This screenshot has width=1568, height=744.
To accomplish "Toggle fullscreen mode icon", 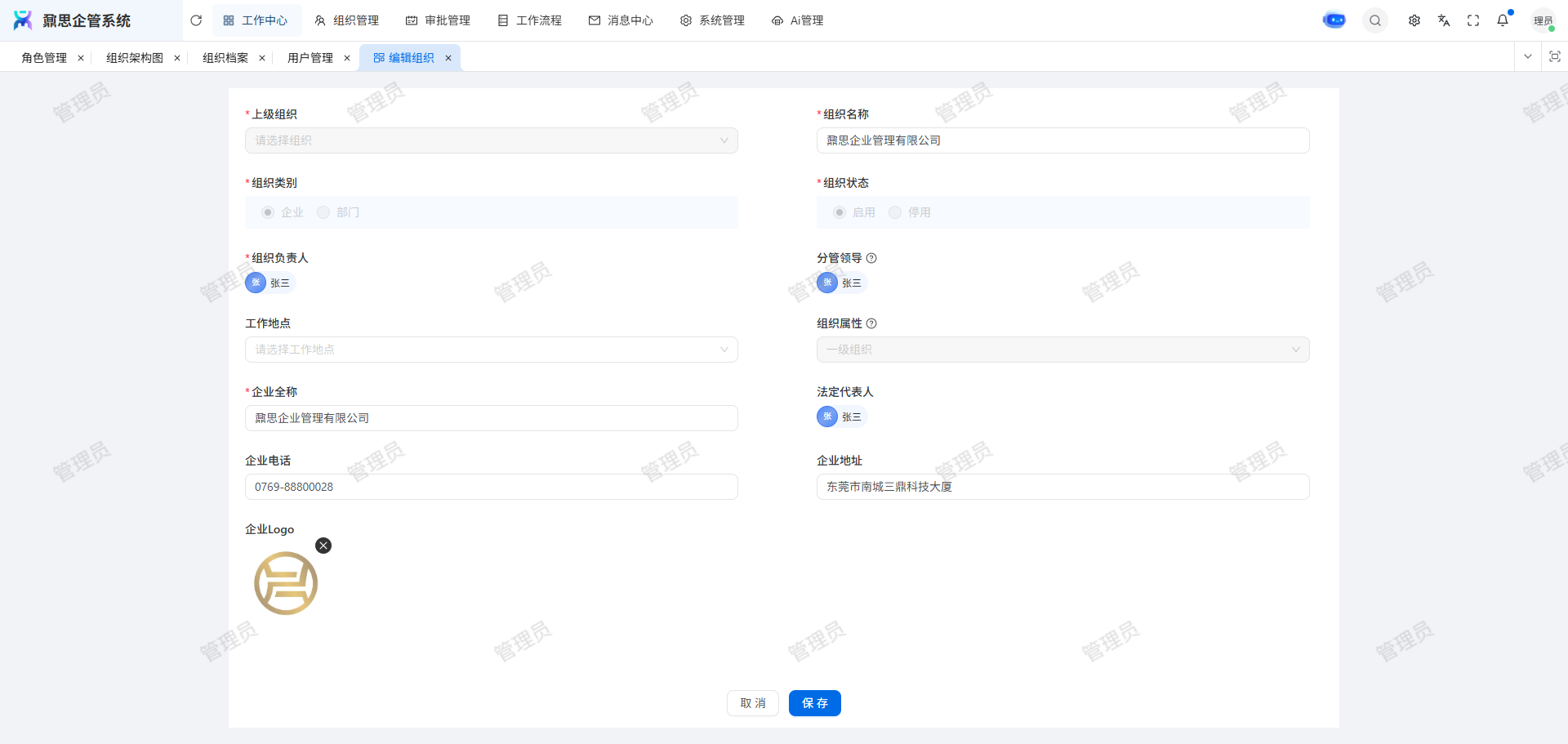I will pos(1472,20).
